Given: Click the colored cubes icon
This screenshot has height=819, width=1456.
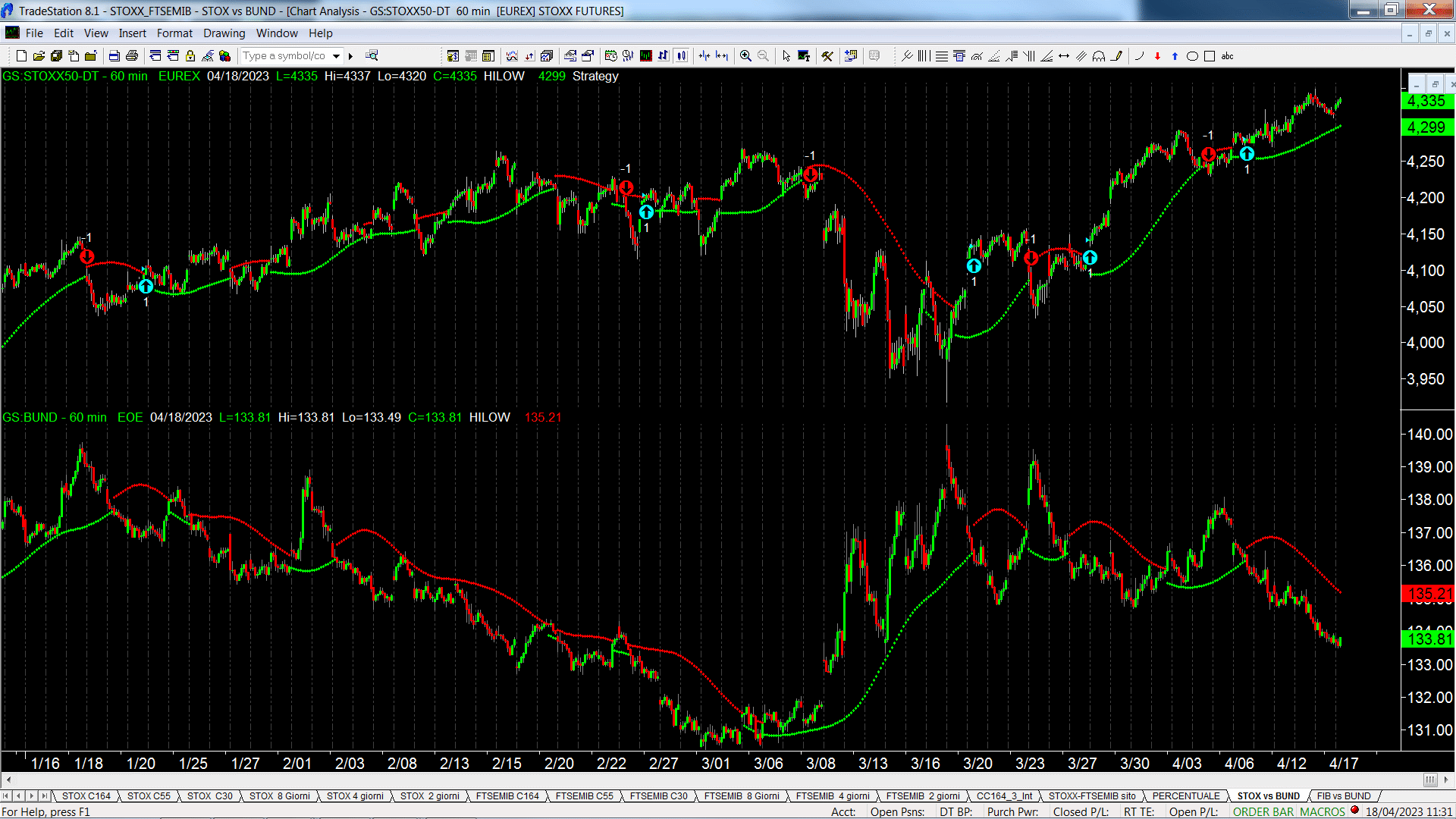Looking at the screenshot, I should pos(224,56).
